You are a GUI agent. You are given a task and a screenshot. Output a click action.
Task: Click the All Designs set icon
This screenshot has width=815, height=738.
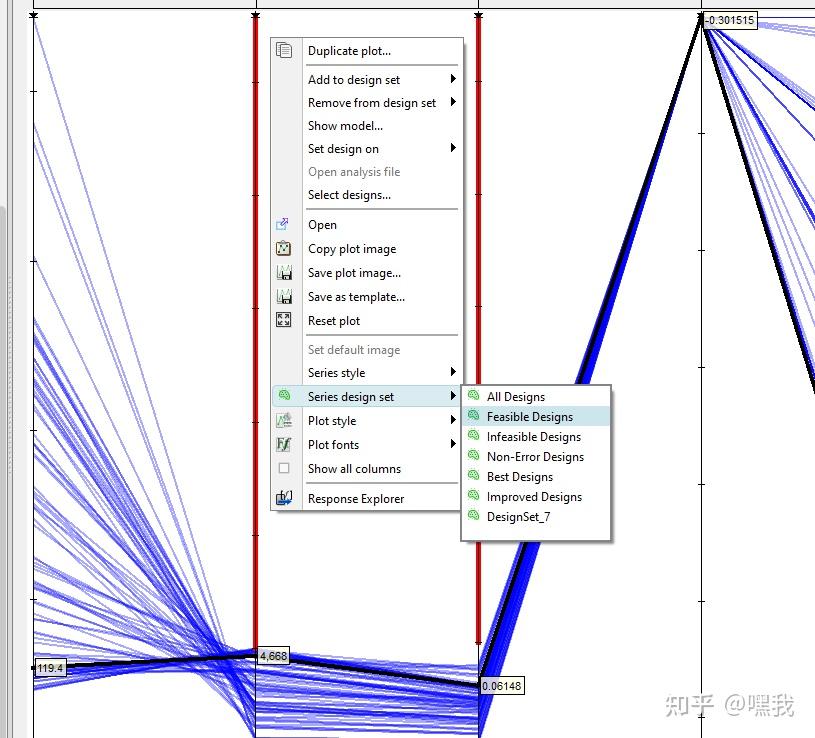pos(473,396)
